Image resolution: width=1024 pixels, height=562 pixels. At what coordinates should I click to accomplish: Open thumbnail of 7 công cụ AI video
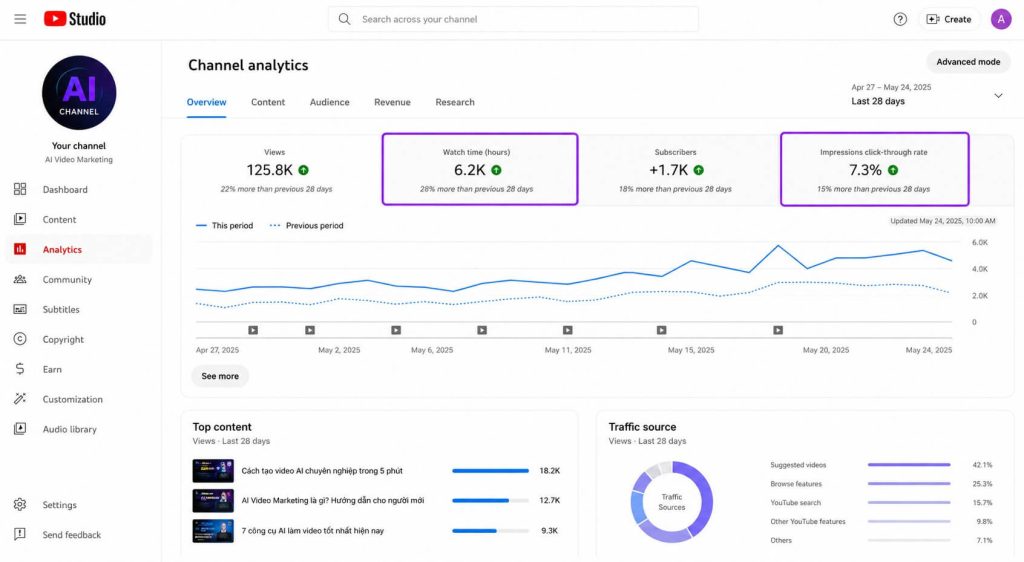click(213, 531)
